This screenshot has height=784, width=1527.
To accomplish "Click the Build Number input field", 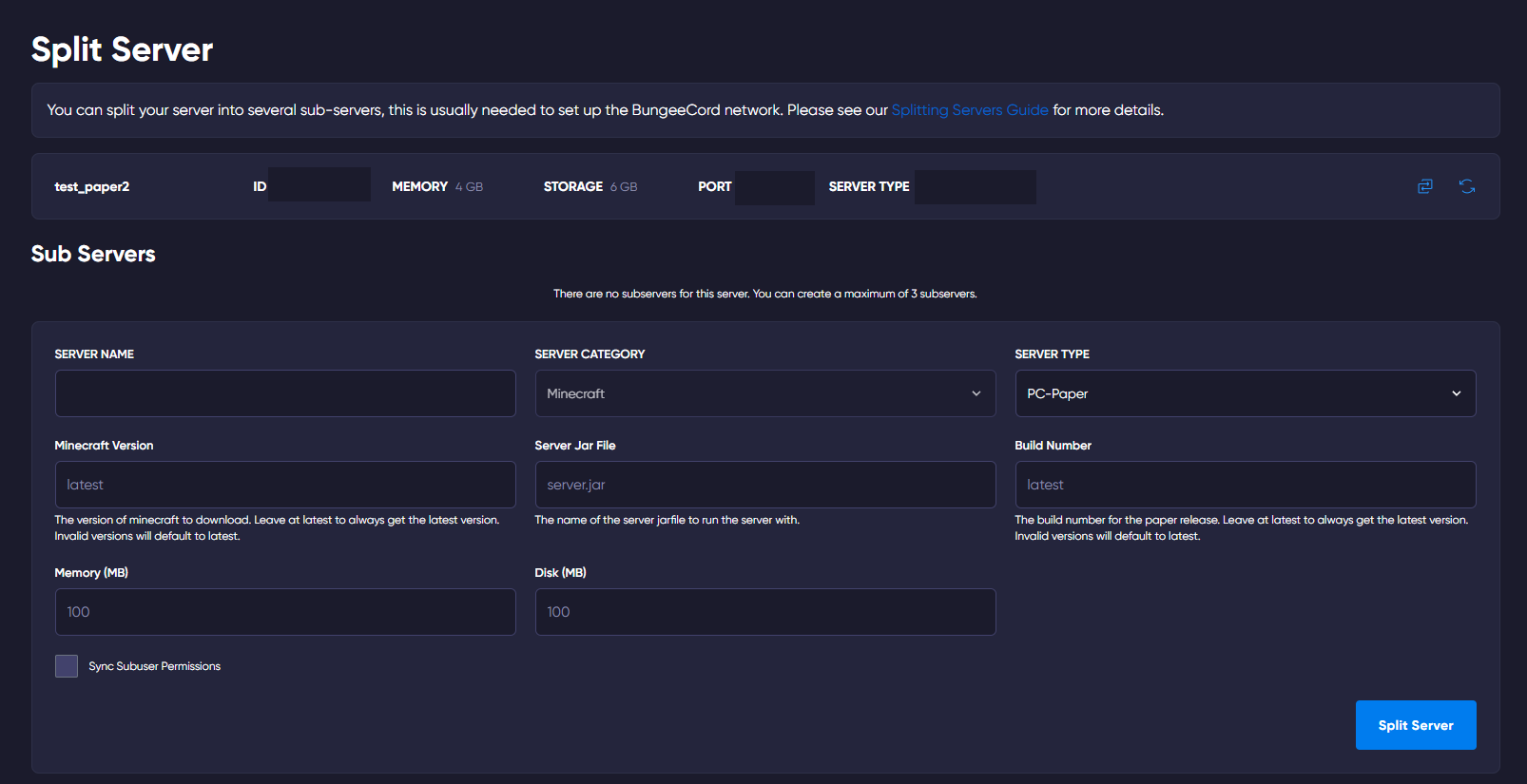I will click(x=1245, y=485).
